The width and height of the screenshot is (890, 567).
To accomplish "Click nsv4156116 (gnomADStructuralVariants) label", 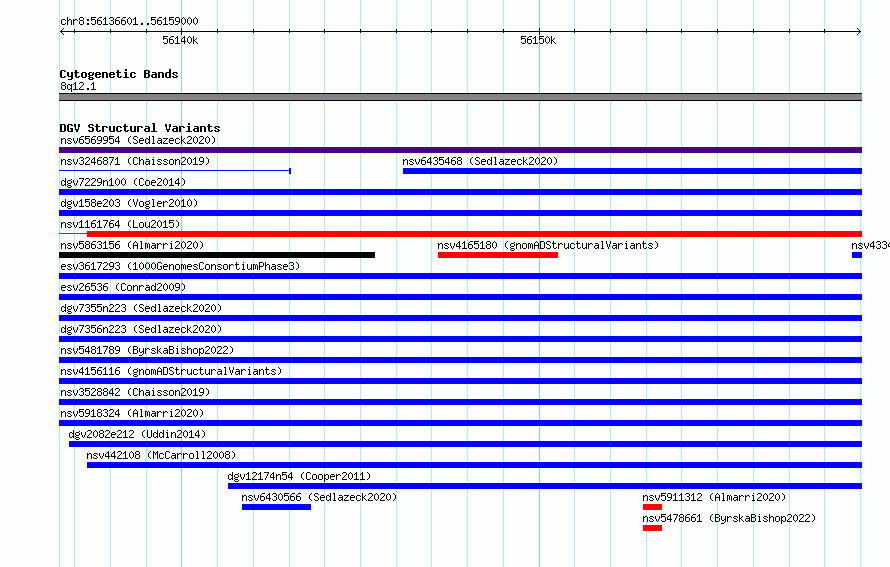I will pos(171,371).
